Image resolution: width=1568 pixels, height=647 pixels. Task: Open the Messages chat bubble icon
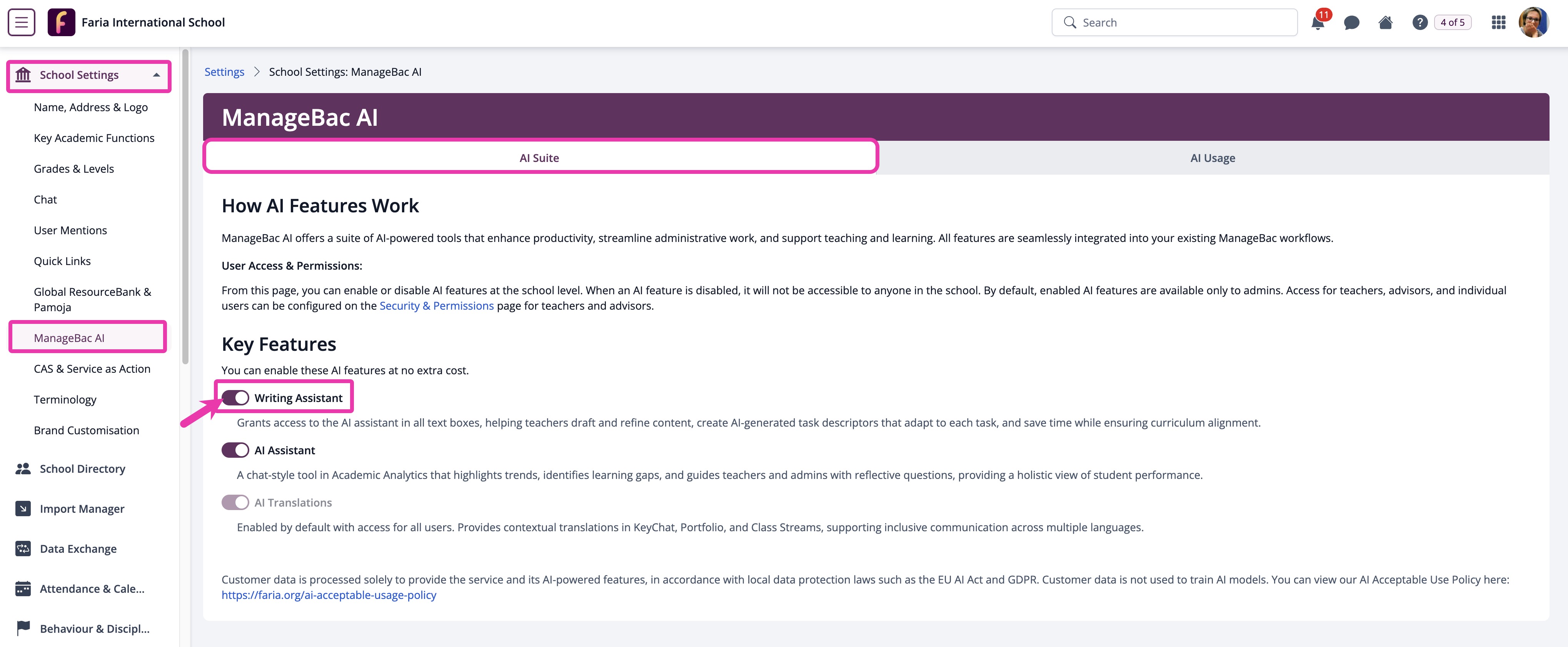point(1352,23)
